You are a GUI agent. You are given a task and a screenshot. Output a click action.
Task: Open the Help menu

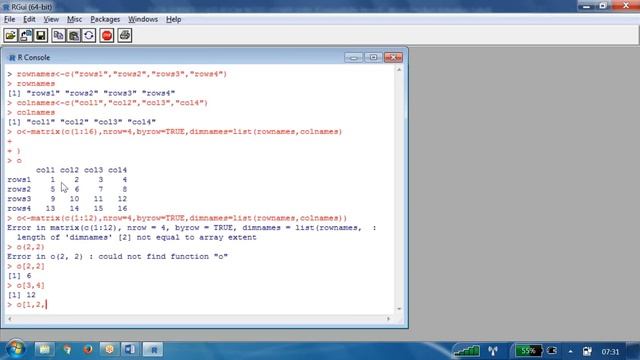coord(173,19)
